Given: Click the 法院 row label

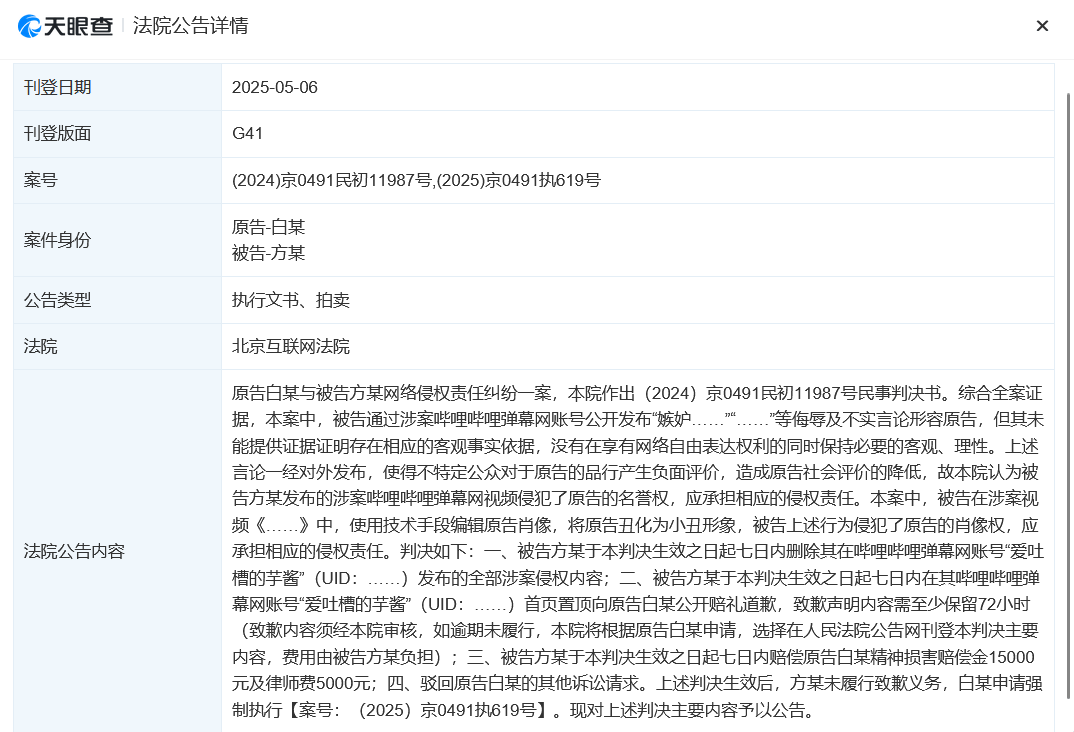Looking at the screenshot, I should pyautogui.click(x=40, y=346).
